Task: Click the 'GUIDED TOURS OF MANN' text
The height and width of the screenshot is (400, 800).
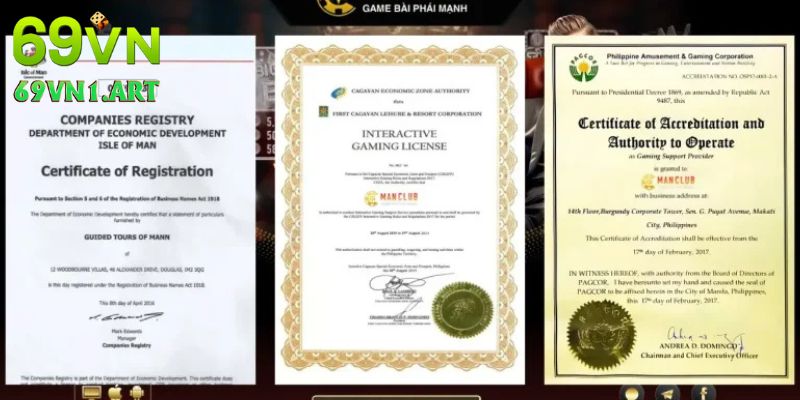Action: pos(127,237)
